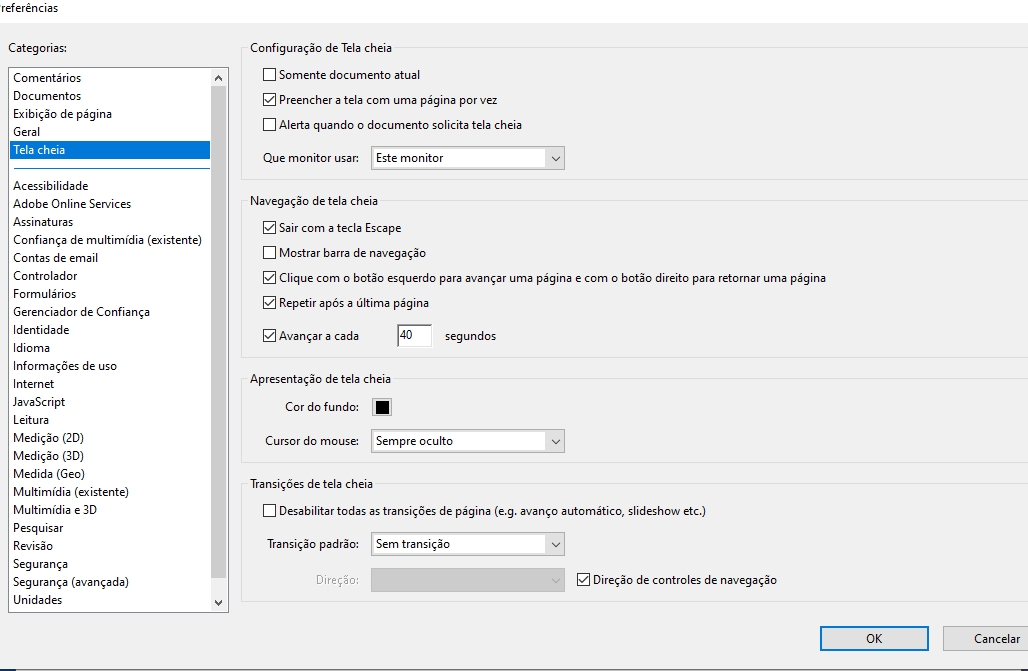
Task: Click the seconds field for 'Avançar a cada'
Action: [414, 336]
